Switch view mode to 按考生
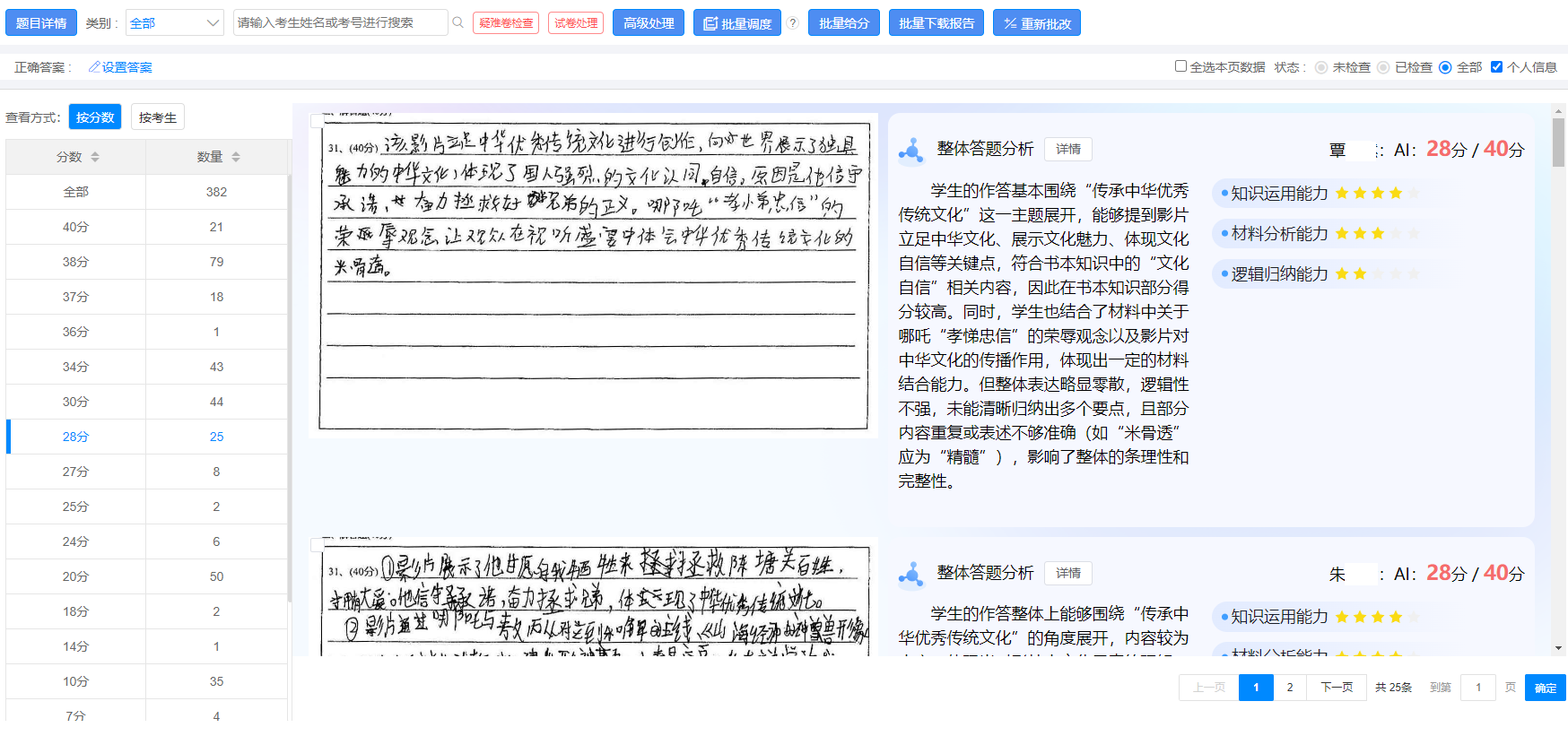Viewport: 1568px width, 736px height. pyautogui.click(x=158, y=117)
